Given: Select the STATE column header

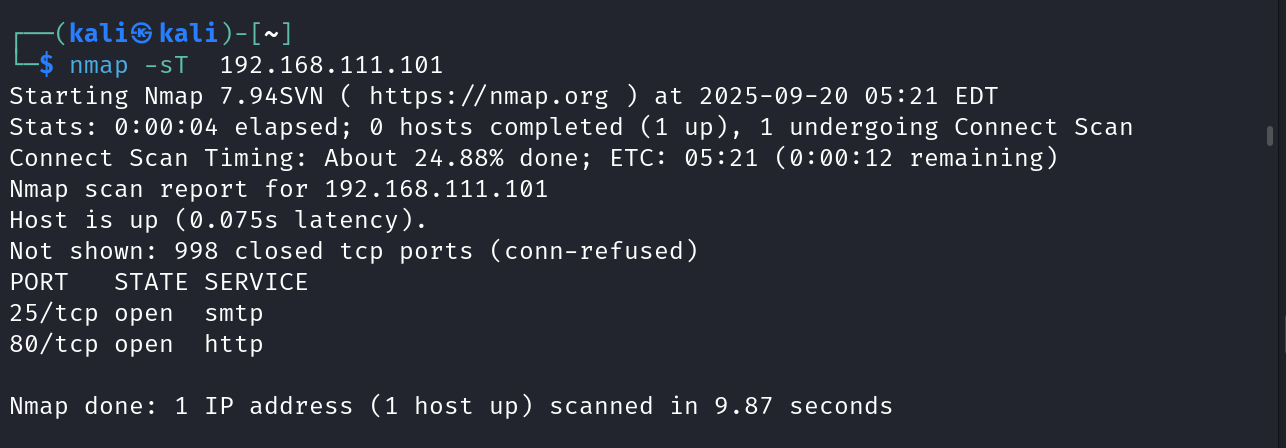Looking at the screenshot, I should (x=151, y=282).
